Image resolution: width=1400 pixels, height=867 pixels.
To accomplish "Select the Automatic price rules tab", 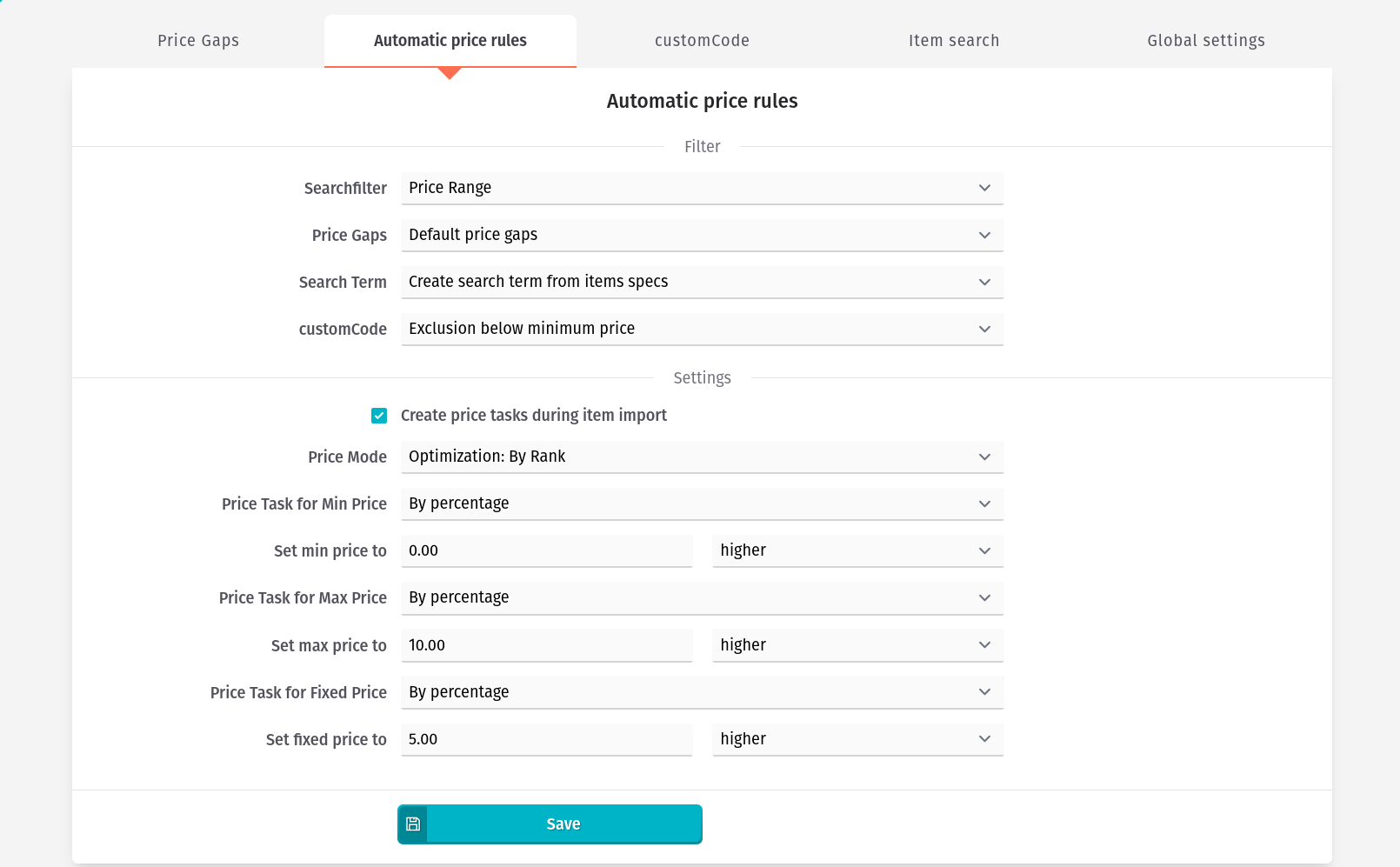I will tap(450, 41).
